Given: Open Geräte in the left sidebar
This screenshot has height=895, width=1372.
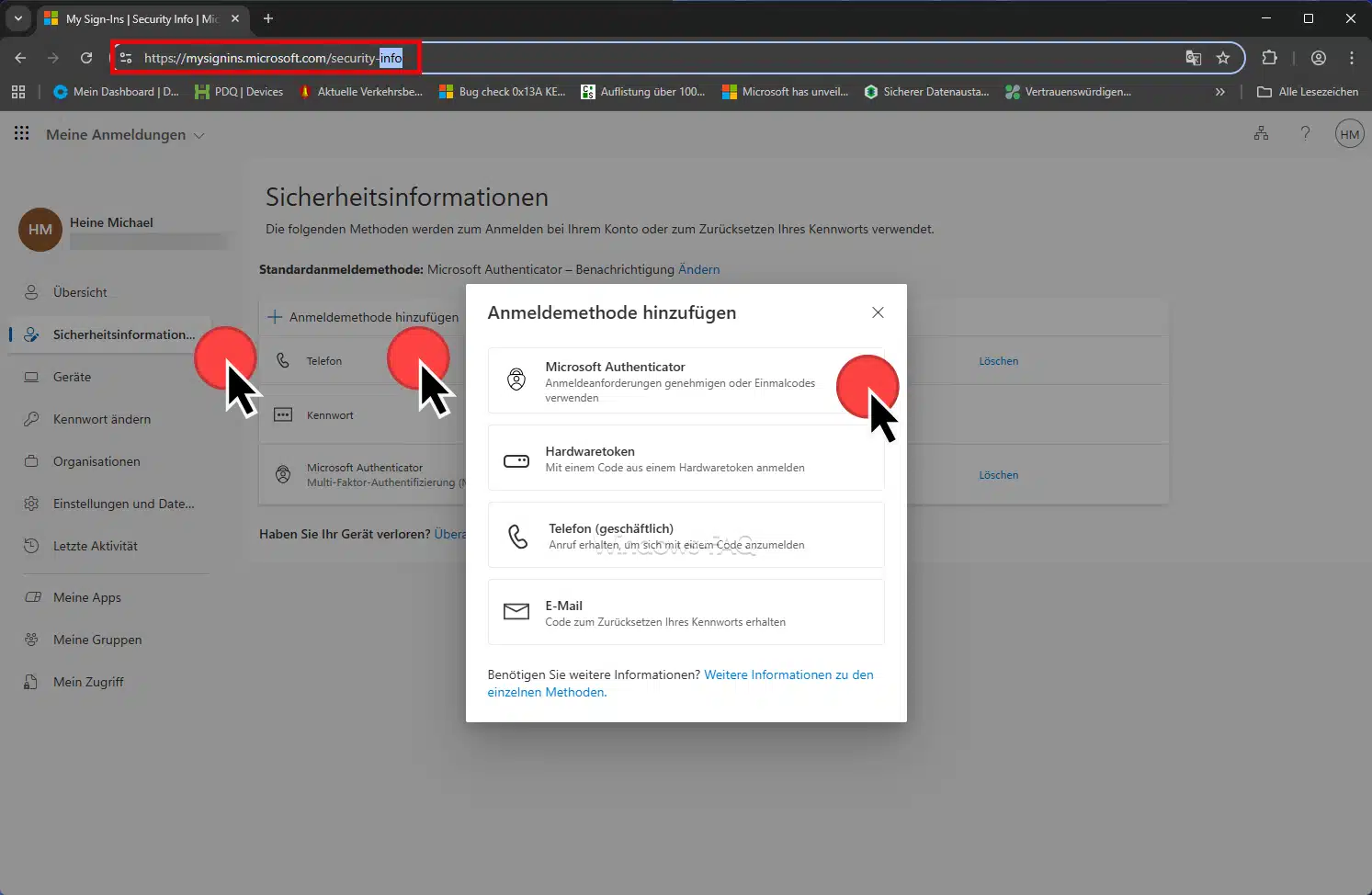Looking at the screenshot, I should (72, 377).
